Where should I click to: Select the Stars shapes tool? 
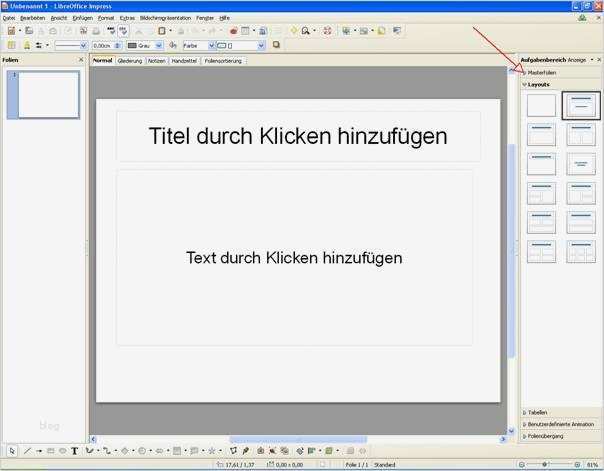point(211,451)
